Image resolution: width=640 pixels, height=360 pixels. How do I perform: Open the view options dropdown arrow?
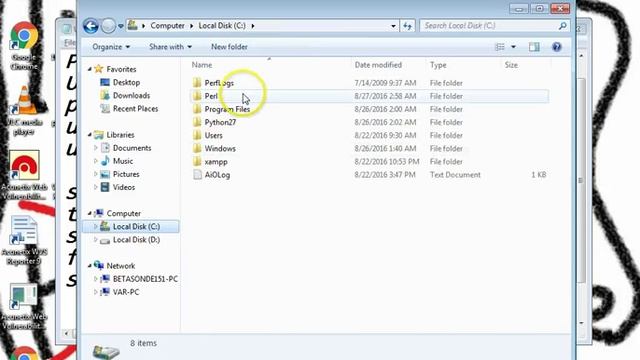[x=513, y=47]
